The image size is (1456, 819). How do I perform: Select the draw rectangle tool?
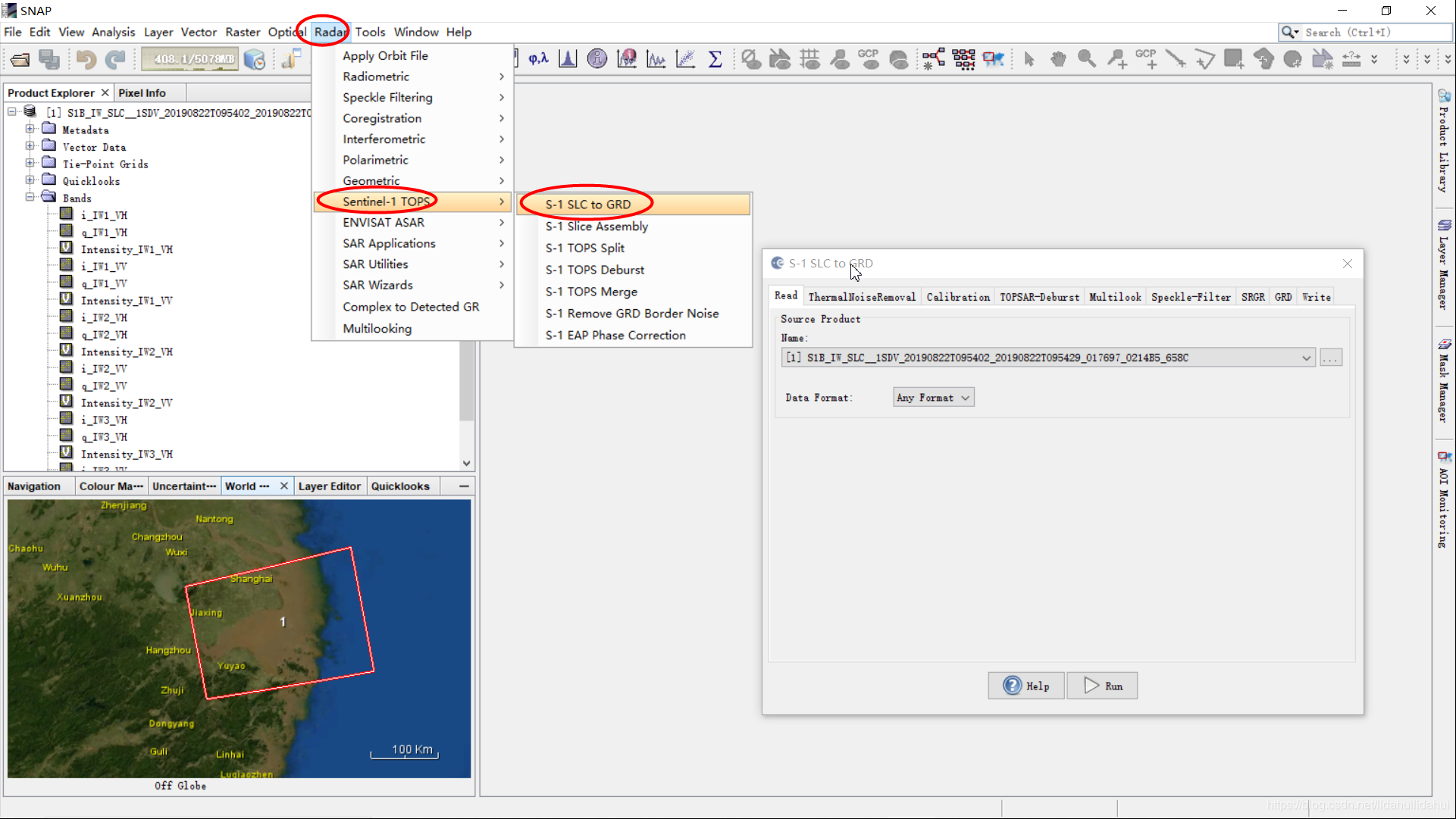click(x=1234, y=59)
